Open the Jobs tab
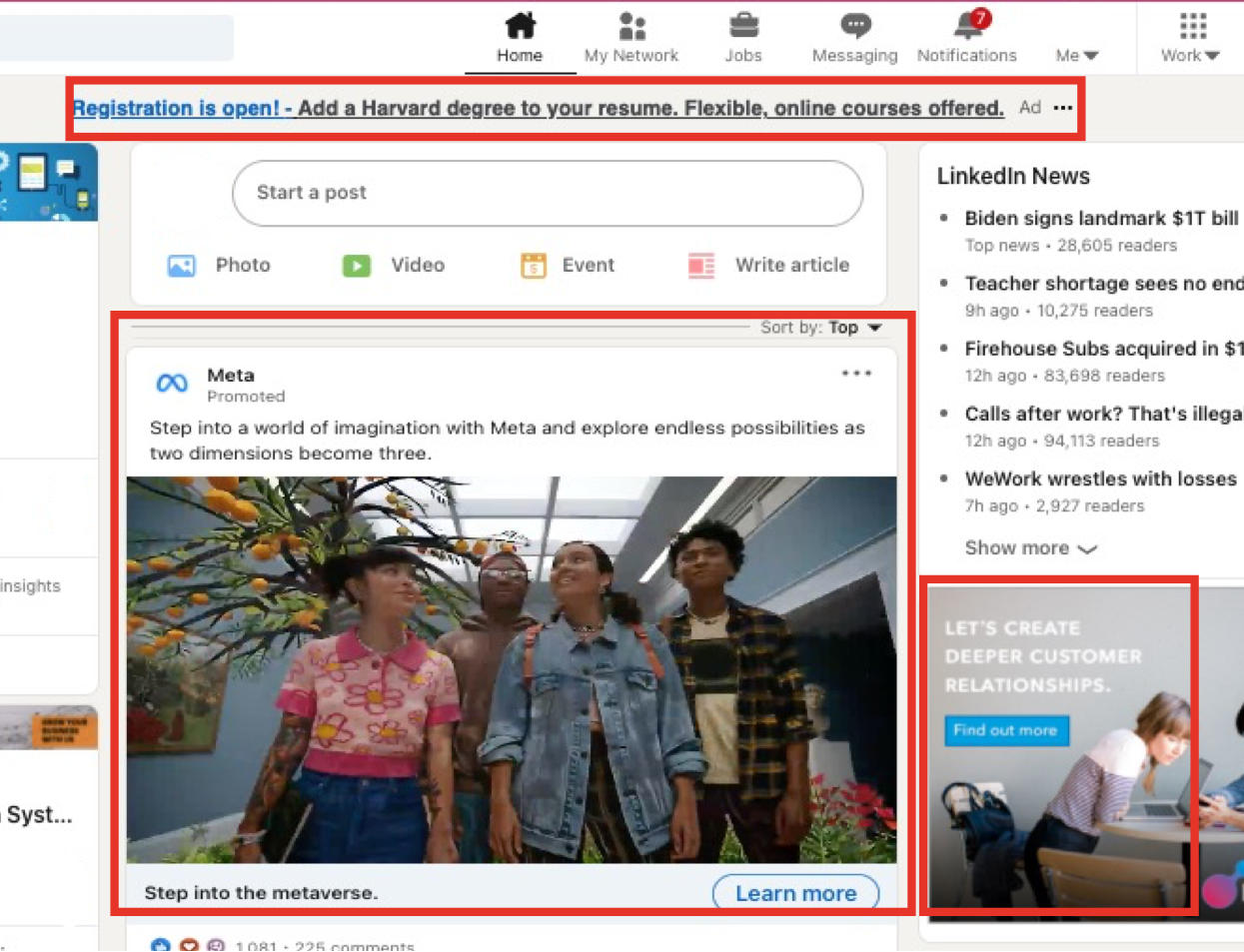The image size is (1244, 952). (x=743, y=38)
